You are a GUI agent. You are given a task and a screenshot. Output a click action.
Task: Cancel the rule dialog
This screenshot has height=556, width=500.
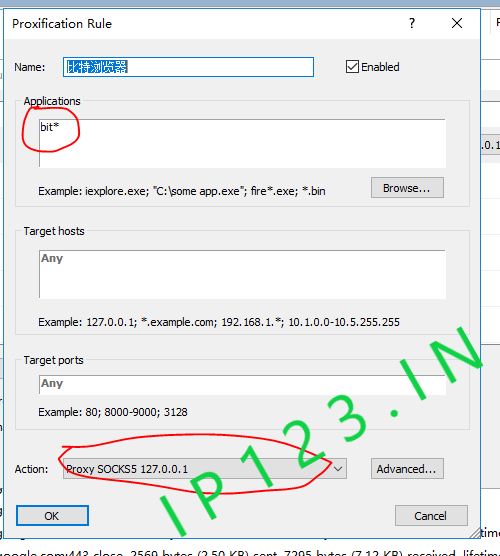click(431, 516)
